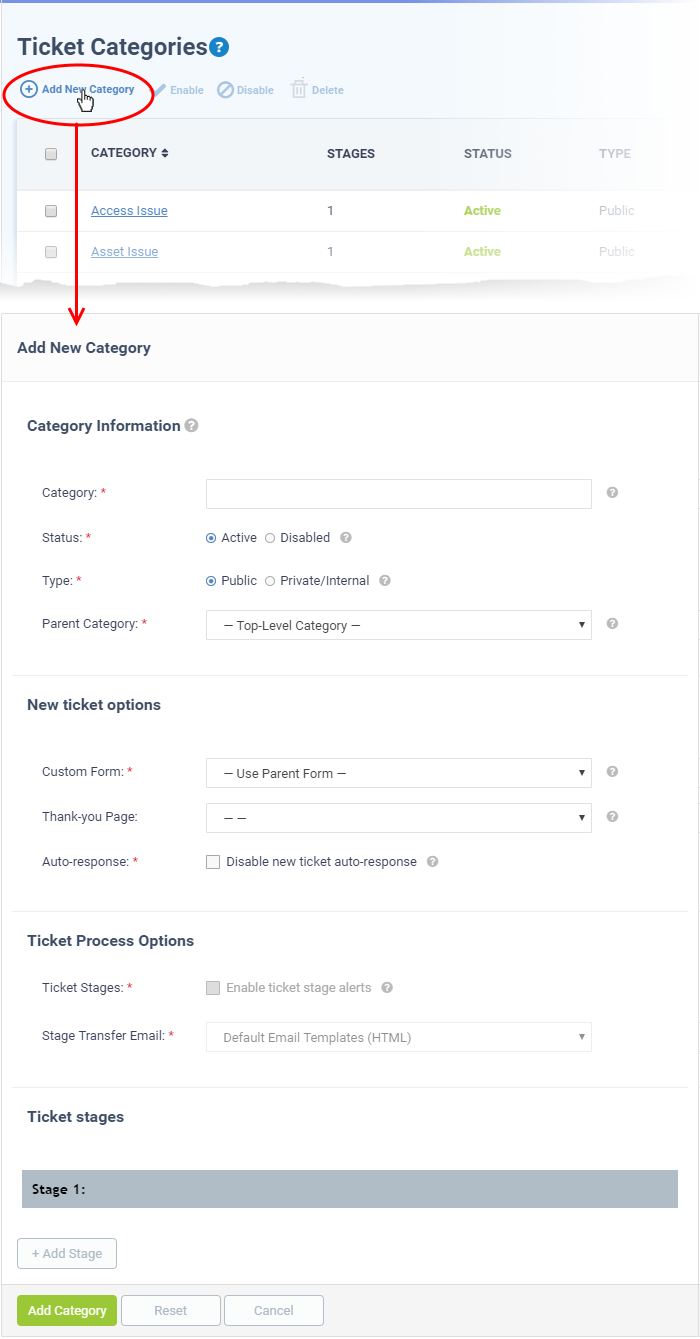Click help icon beside the Category text field

pyautogui.click(x=612, y=492)
